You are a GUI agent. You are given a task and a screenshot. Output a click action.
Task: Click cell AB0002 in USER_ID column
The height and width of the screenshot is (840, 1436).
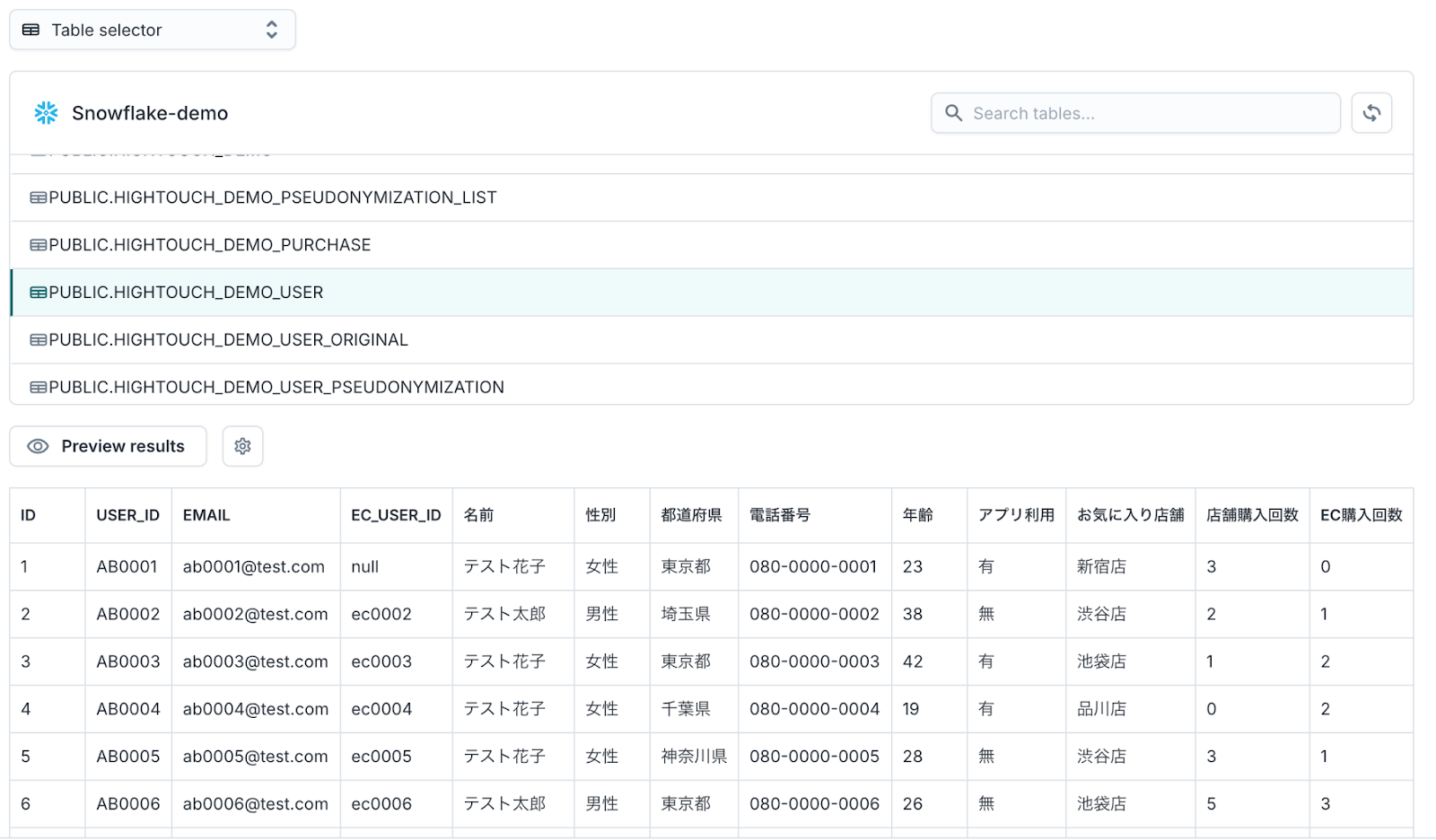point(127,615)
